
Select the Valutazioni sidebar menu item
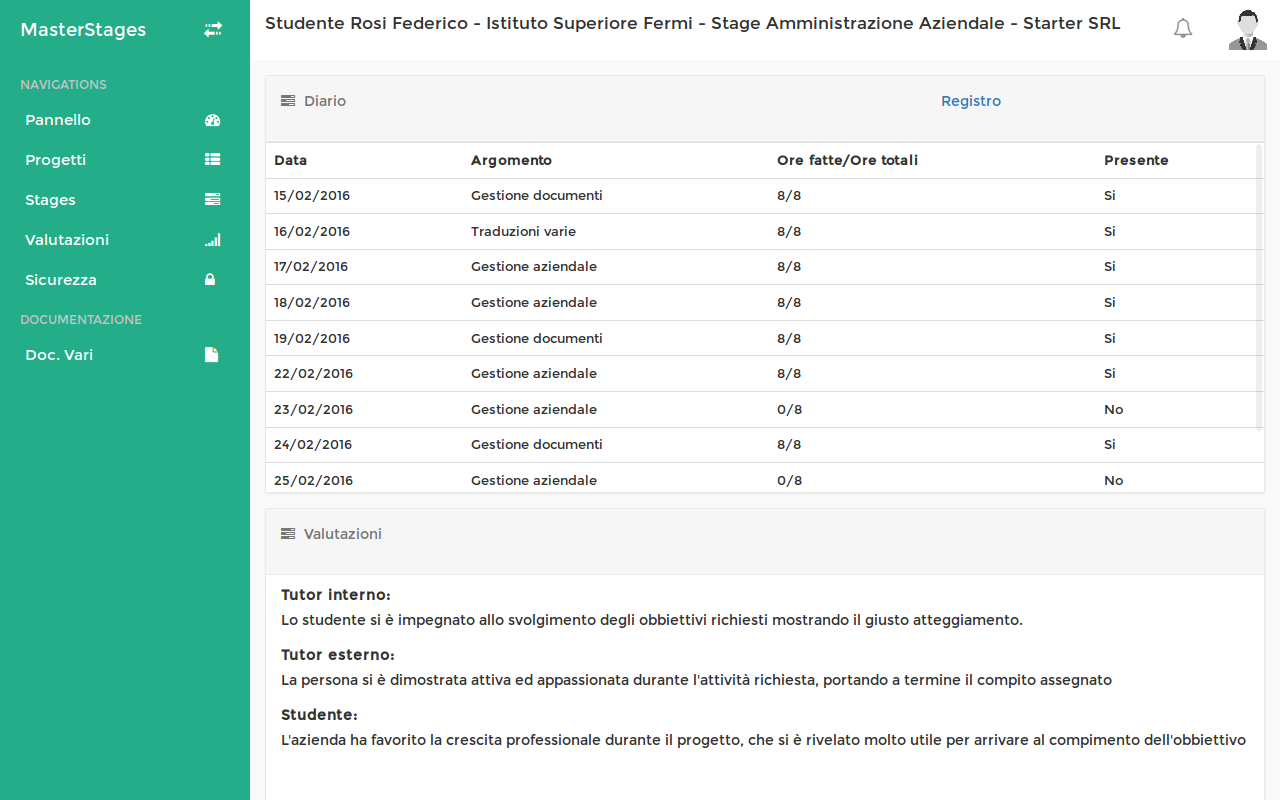coord(67,240)
